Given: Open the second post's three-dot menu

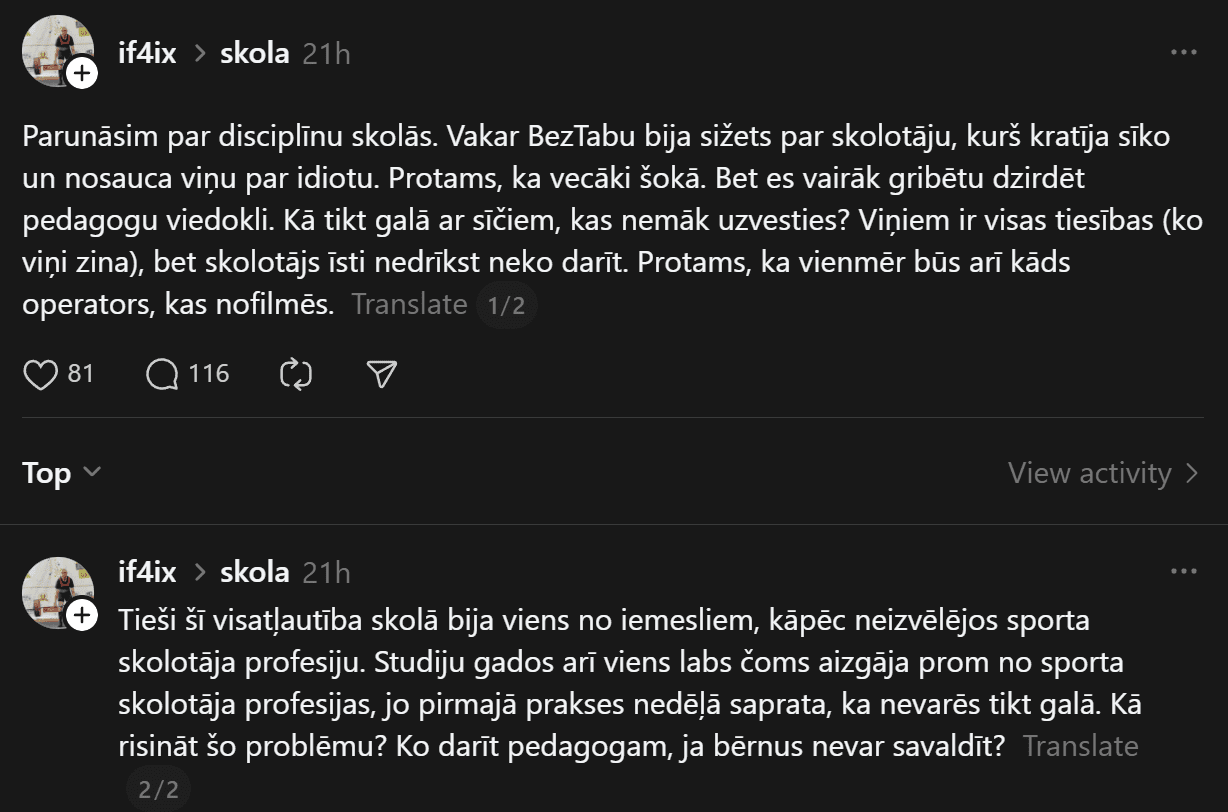Looking at the screenshot, I should pyautogui.click(x=1183, y=572).
